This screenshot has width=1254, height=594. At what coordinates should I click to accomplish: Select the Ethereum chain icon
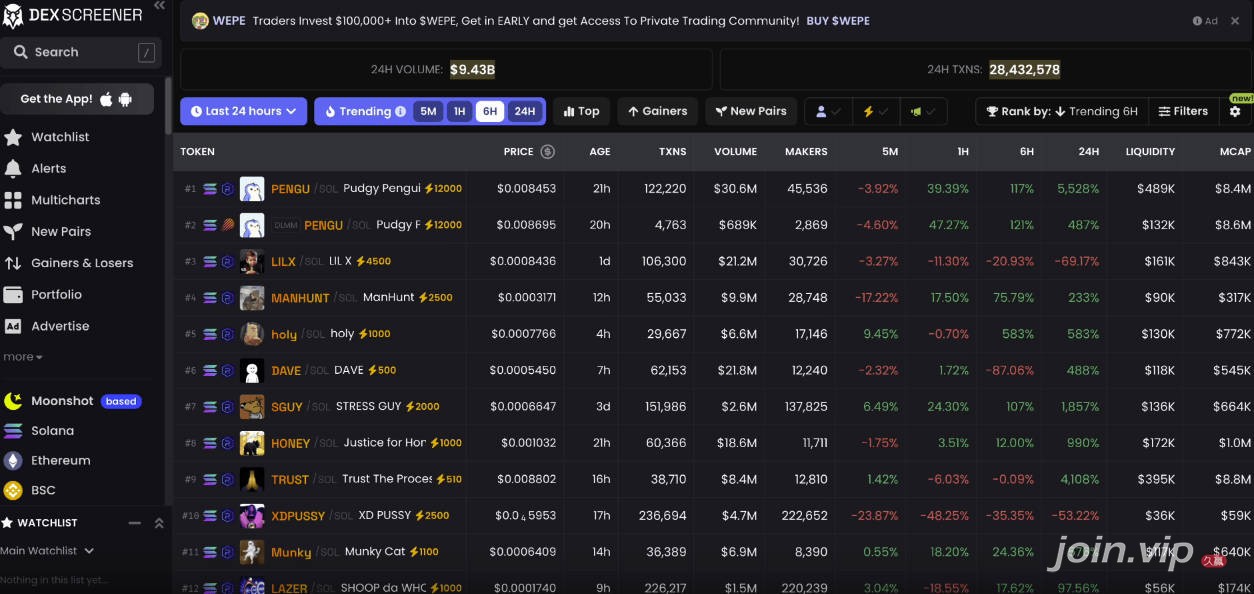(13, 461)
